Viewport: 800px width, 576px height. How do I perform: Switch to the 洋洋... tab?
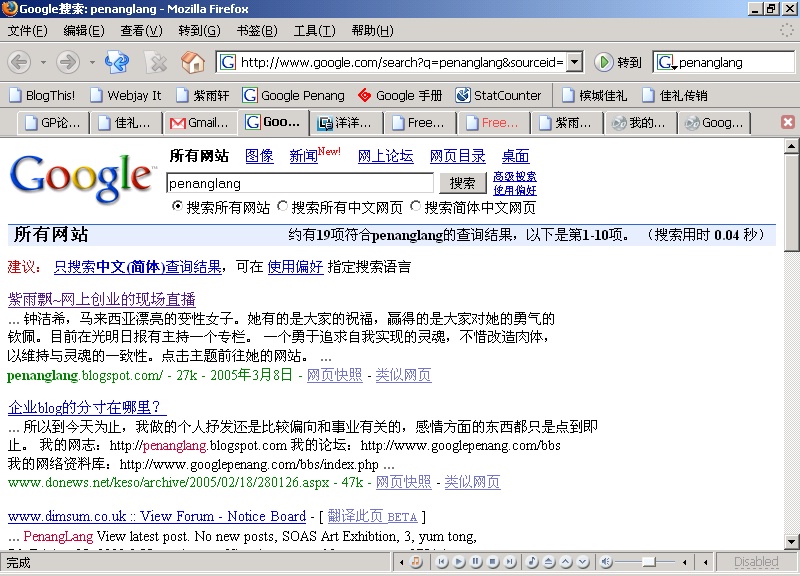pyautogui.click(x=346, y=122)
